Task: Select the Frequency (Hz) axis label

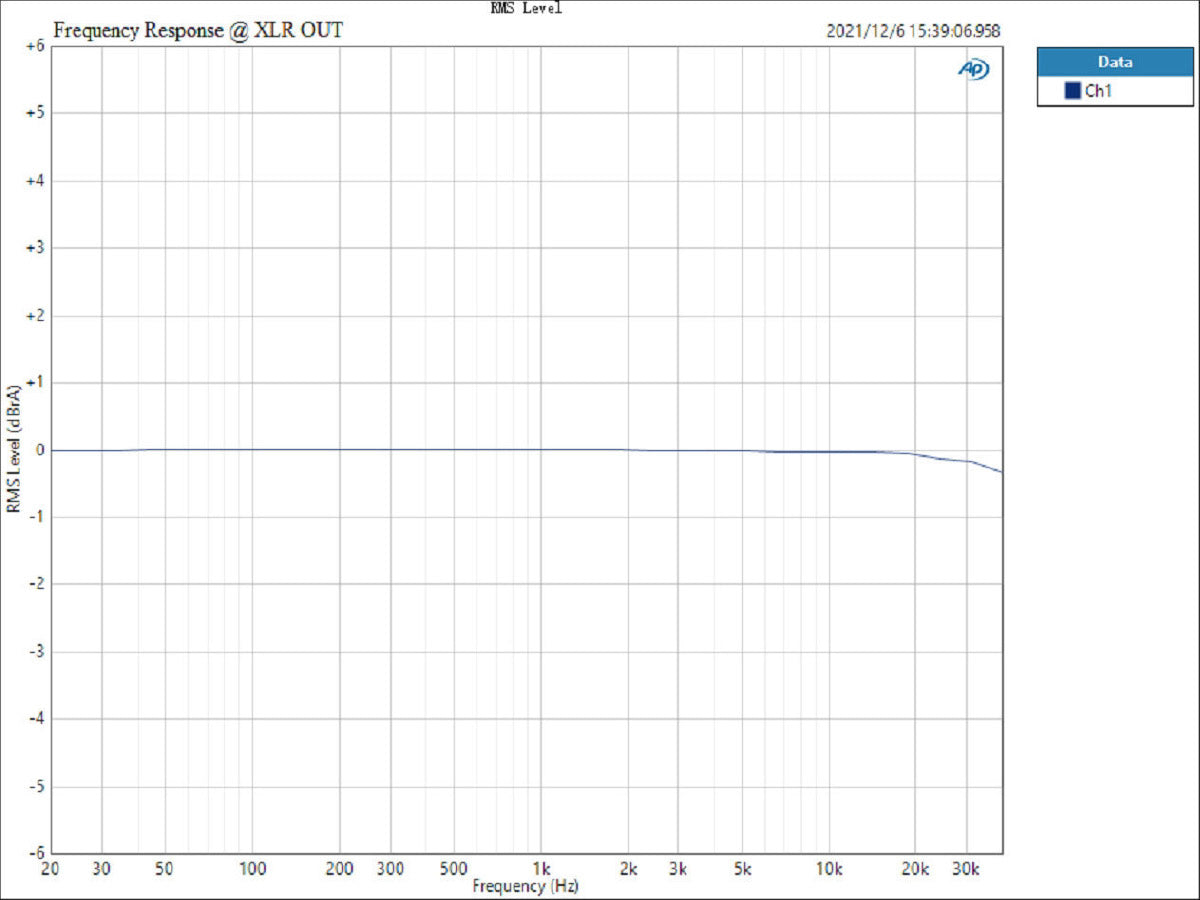Action: click(525, 886)
